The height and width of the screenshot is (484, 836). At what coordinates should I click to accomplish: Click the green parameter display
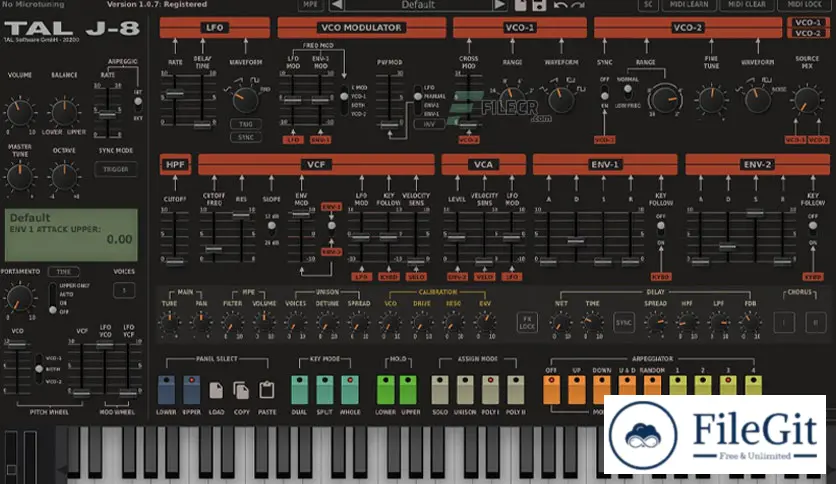click(71, 235)
